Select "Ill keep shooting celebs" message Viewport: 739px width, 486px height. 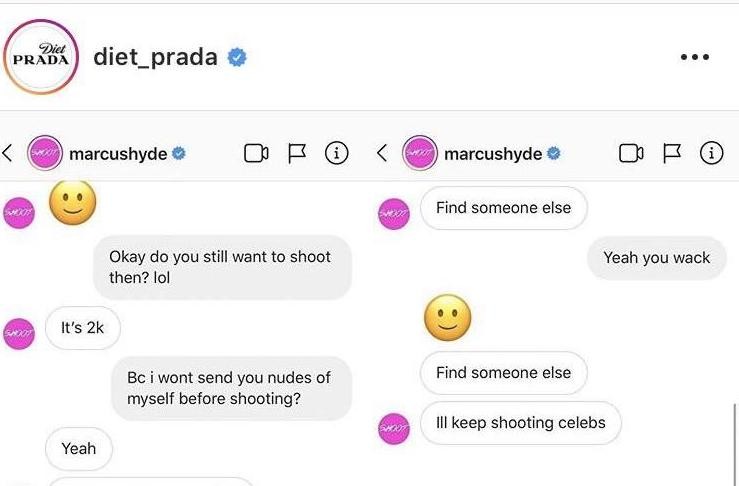click(x=520, y=423)
